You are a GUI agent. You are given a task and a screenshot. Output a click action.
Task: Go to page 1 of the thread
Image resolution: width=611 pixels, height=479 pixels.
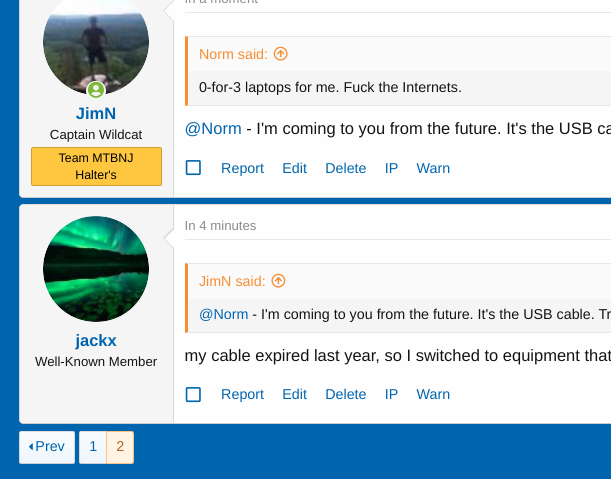[93, 447]
